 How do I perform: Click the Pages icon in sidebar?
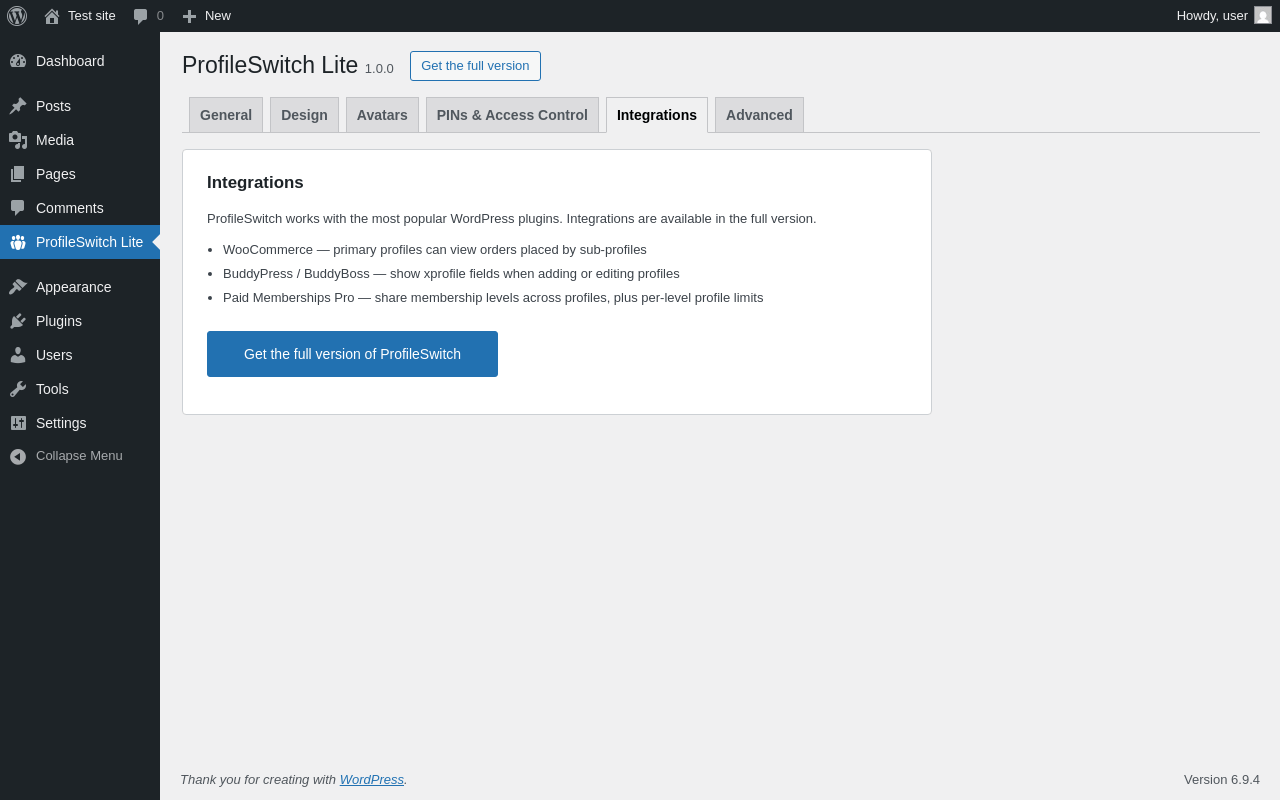pos(18,174)
